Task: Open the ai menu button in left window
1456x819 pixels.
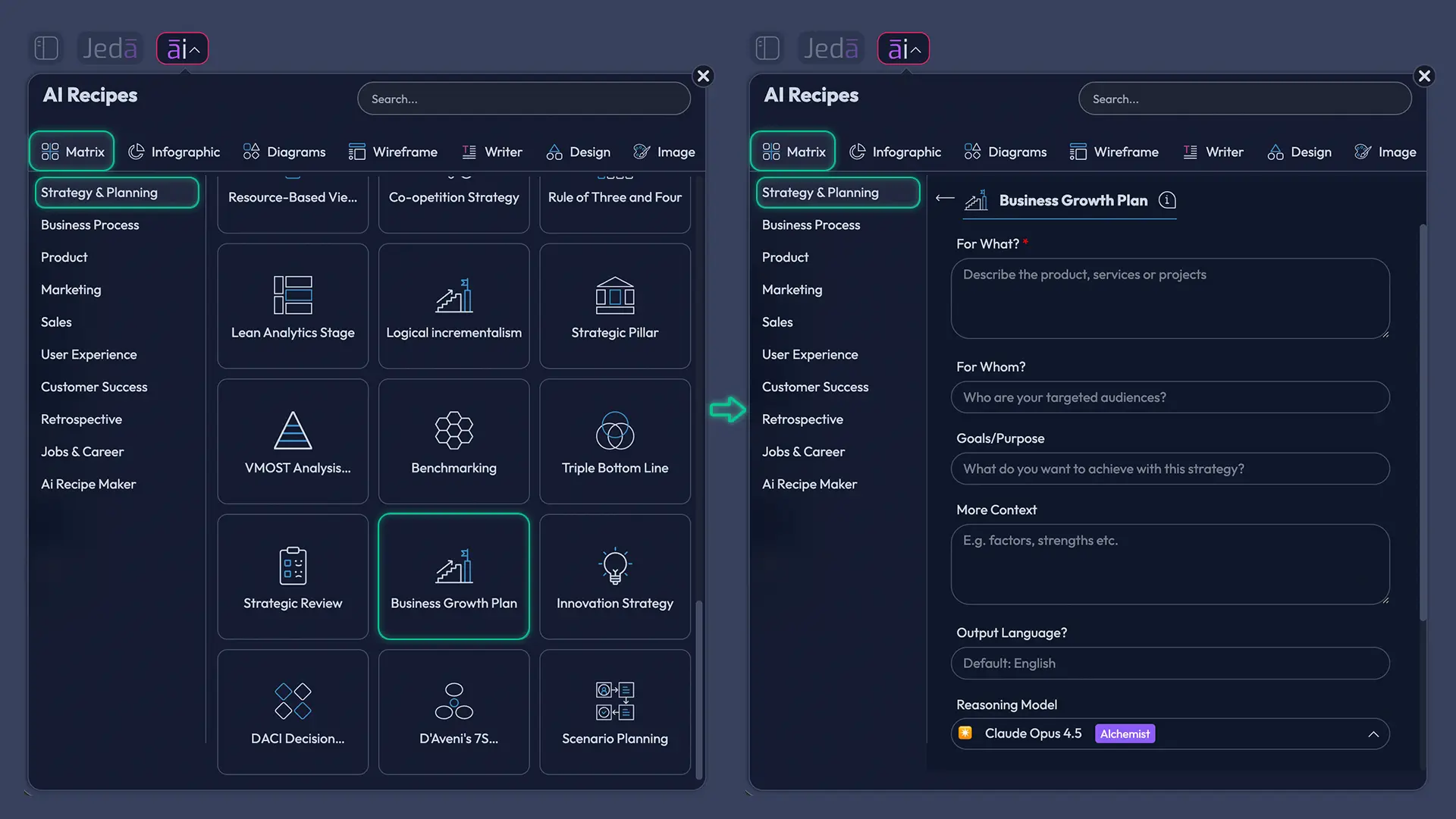Action: 182,49
